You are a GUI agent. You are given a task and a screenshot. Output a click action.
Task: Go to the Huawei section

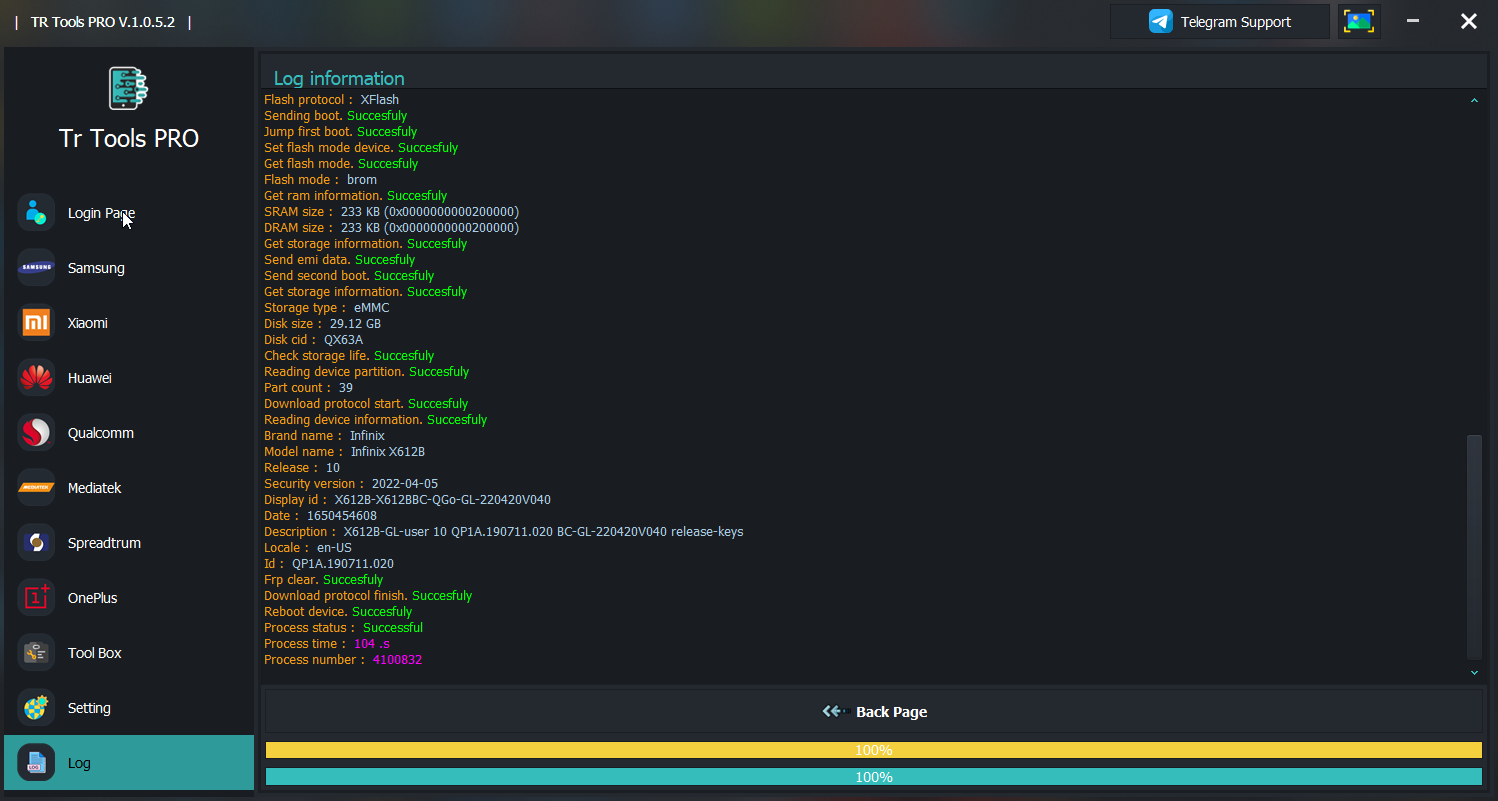[x=129, y=378]
